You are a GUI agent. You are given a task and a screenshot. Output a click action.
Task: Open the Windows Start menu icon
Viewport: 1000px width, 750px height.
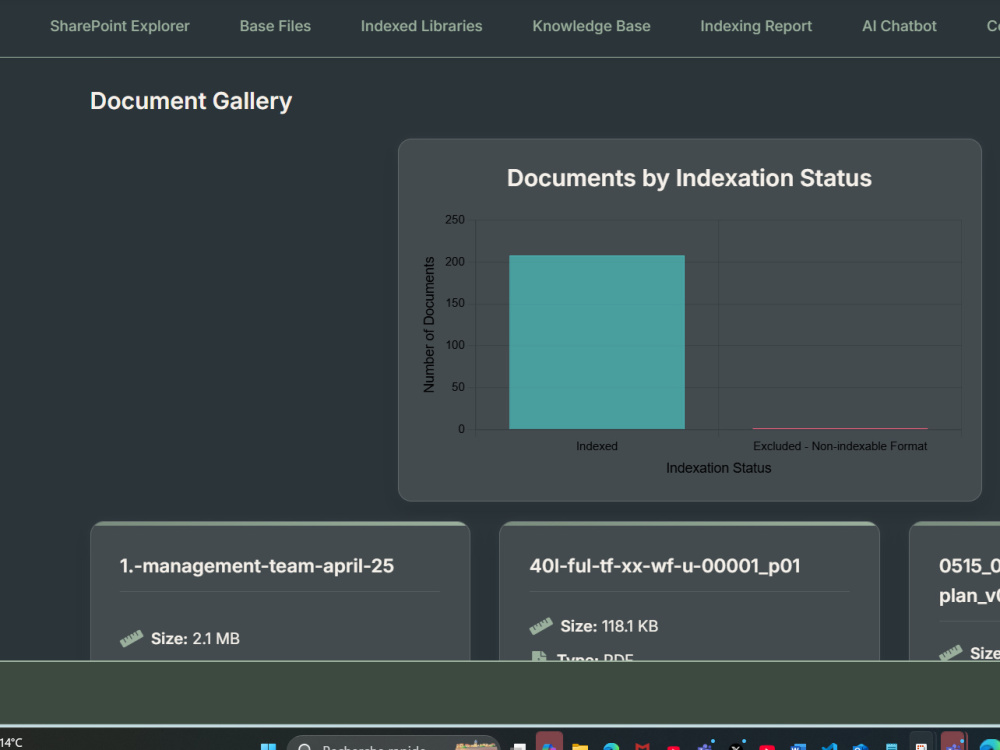click(268, 746)
